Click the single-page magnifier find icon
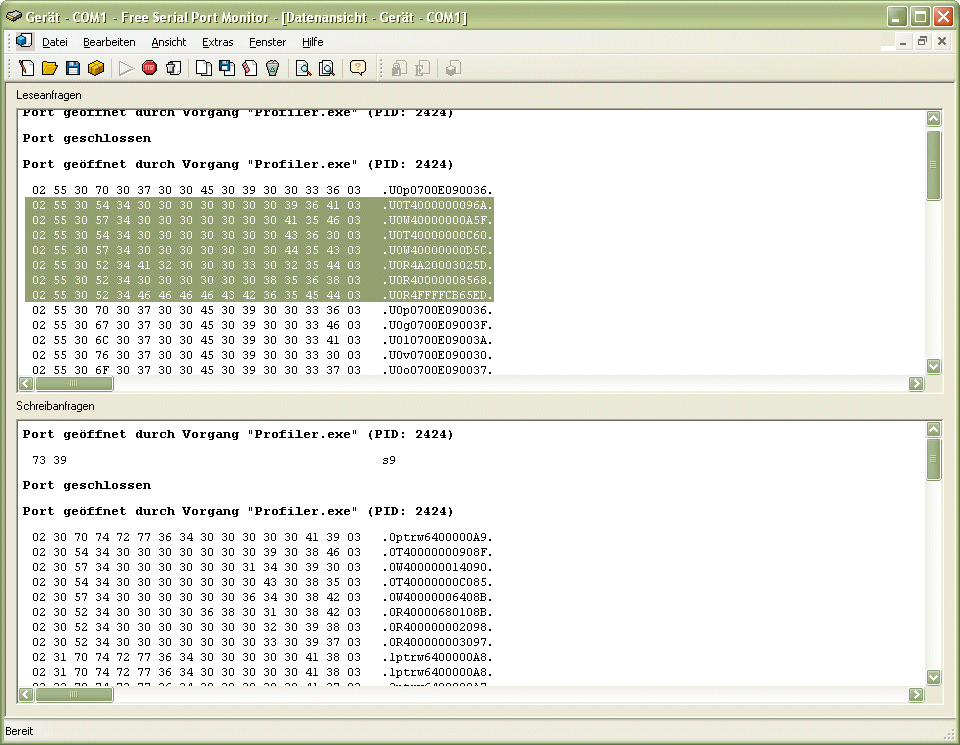960x745 pixels. point(303,68)
